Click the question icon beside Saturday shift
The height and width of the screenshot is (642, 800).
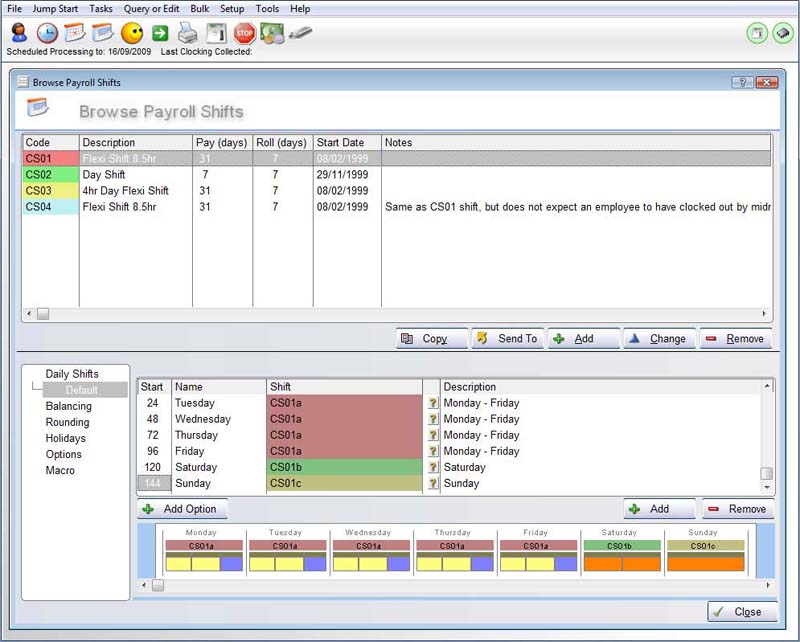point(433,467)
